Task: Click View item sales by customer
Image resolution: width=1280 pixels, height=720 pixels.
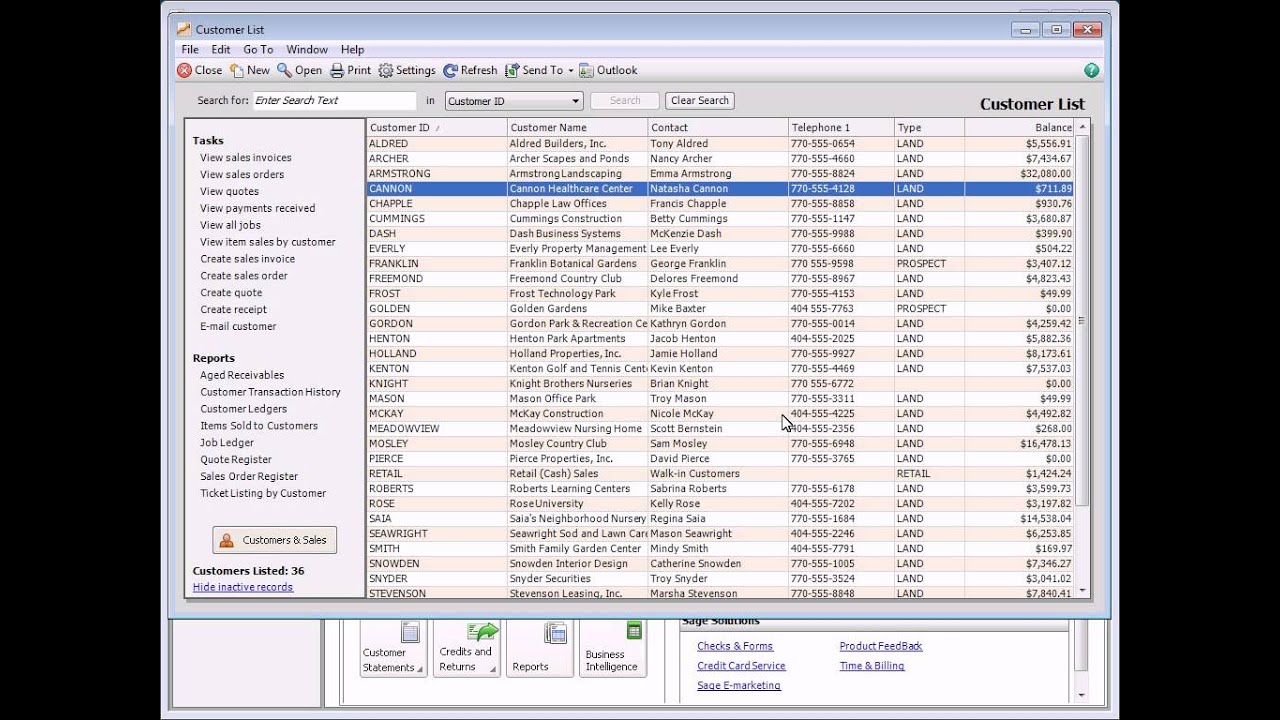Action: click(x=268, y=241)
